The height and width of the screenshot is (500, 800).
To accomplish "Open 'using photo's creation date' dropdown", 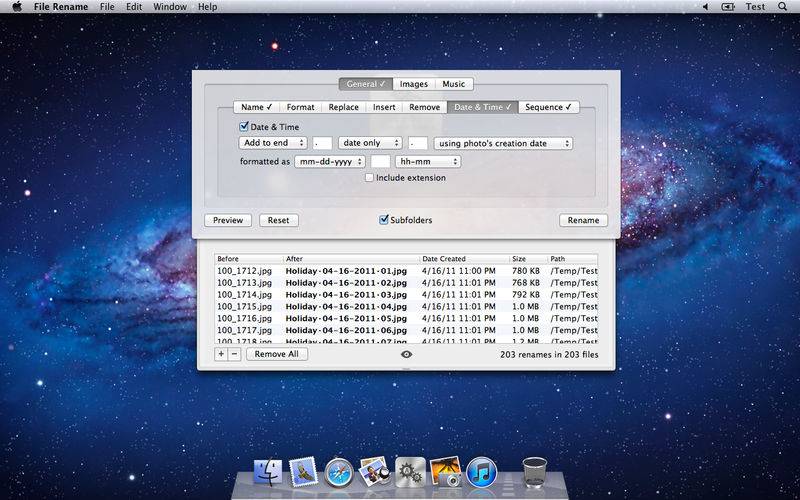I will coord(503,143).
